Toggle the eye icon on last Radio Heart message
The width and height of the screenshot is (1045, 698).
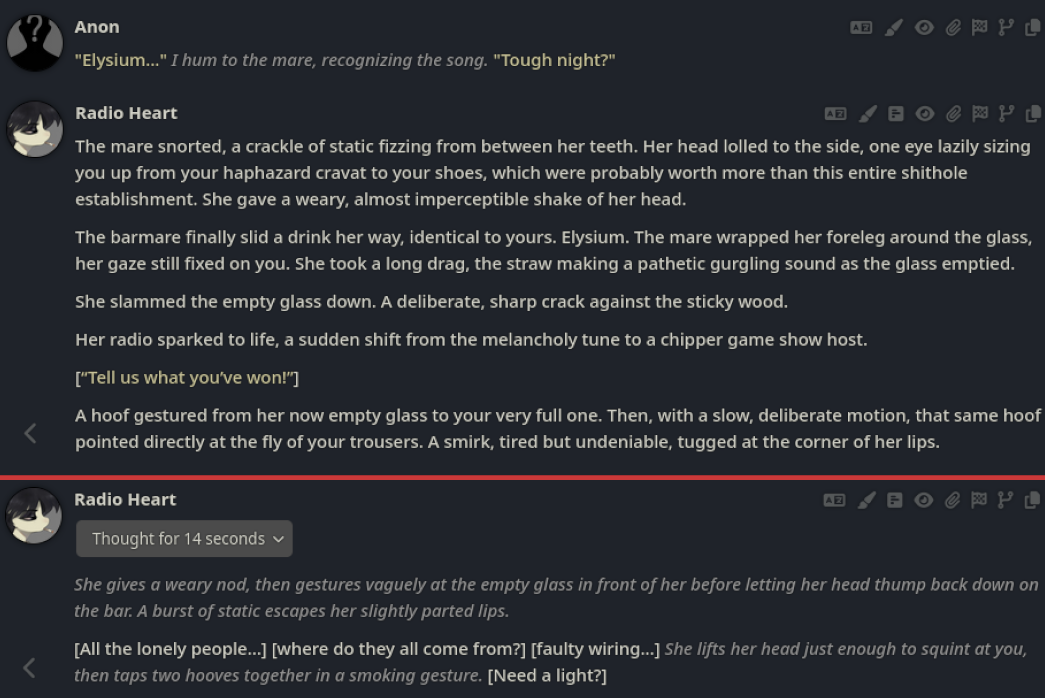point(923,501)
